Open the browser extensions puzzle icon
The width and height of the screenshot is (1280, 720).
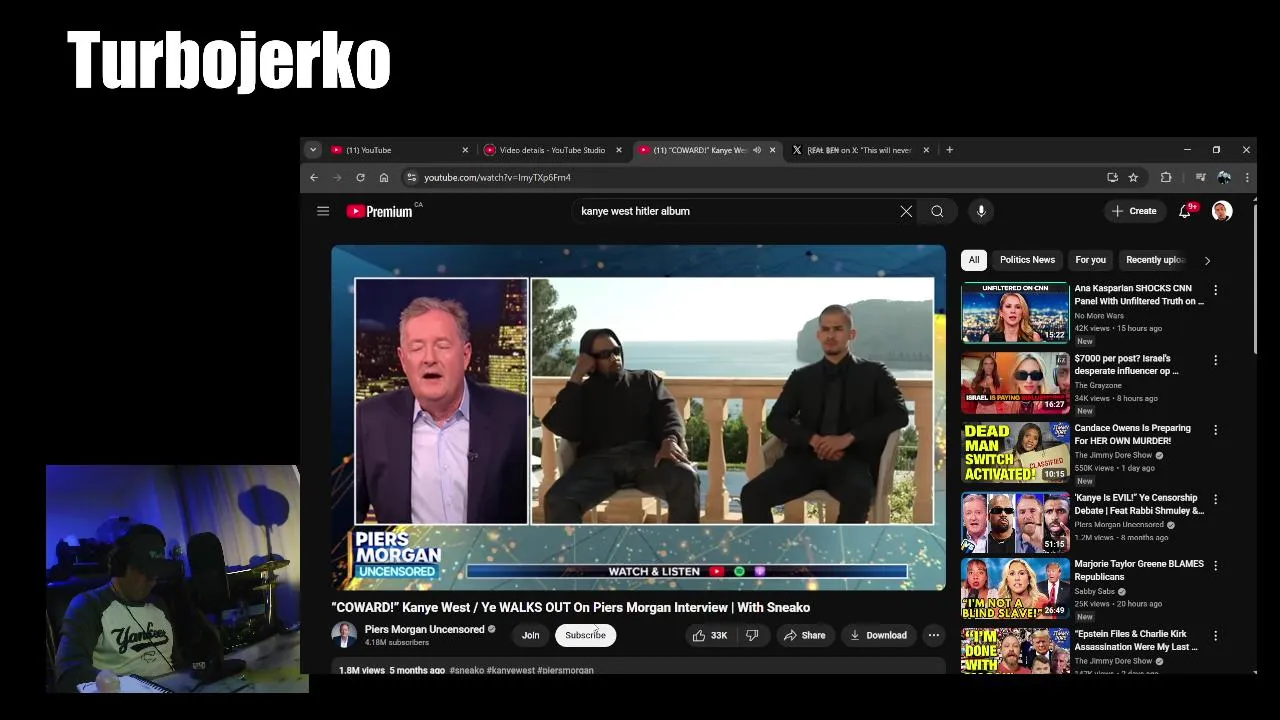1166,177
